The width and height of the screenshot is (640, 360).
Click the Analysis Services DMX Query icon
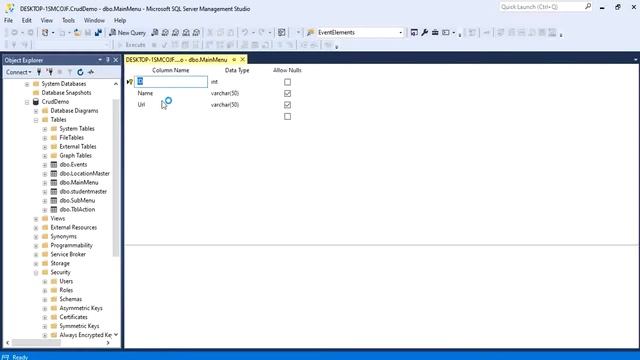176,33
